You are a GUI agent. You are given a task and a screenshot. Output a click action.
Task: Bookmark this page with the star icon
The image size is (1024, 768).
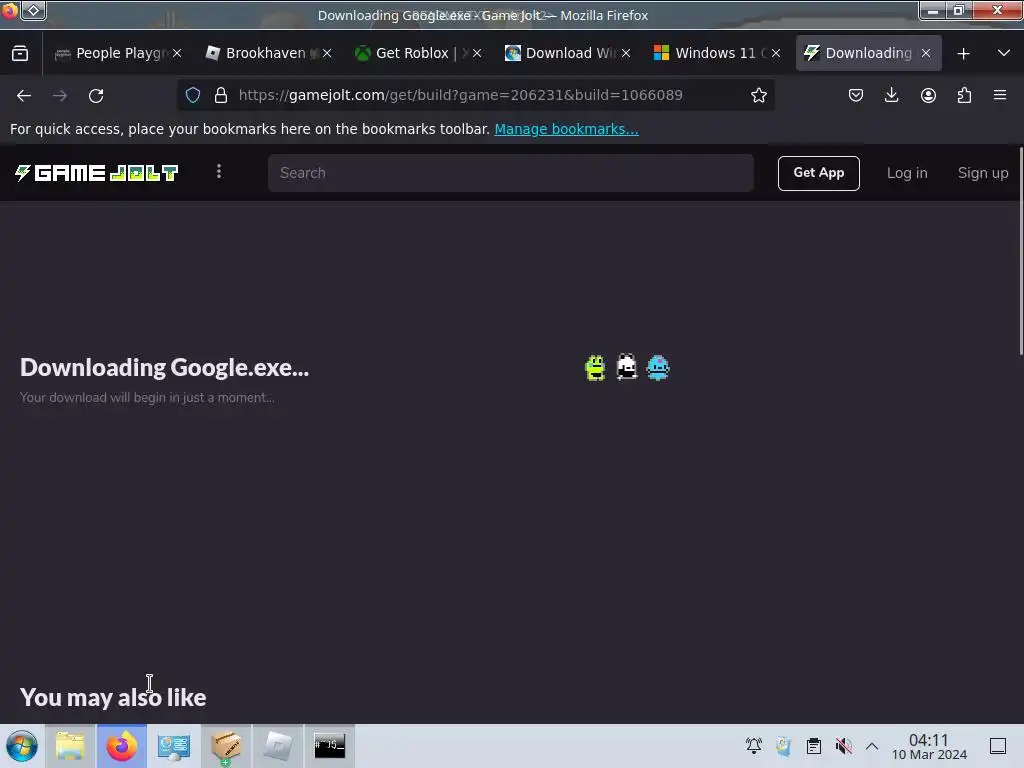click(x=758, y=95)
